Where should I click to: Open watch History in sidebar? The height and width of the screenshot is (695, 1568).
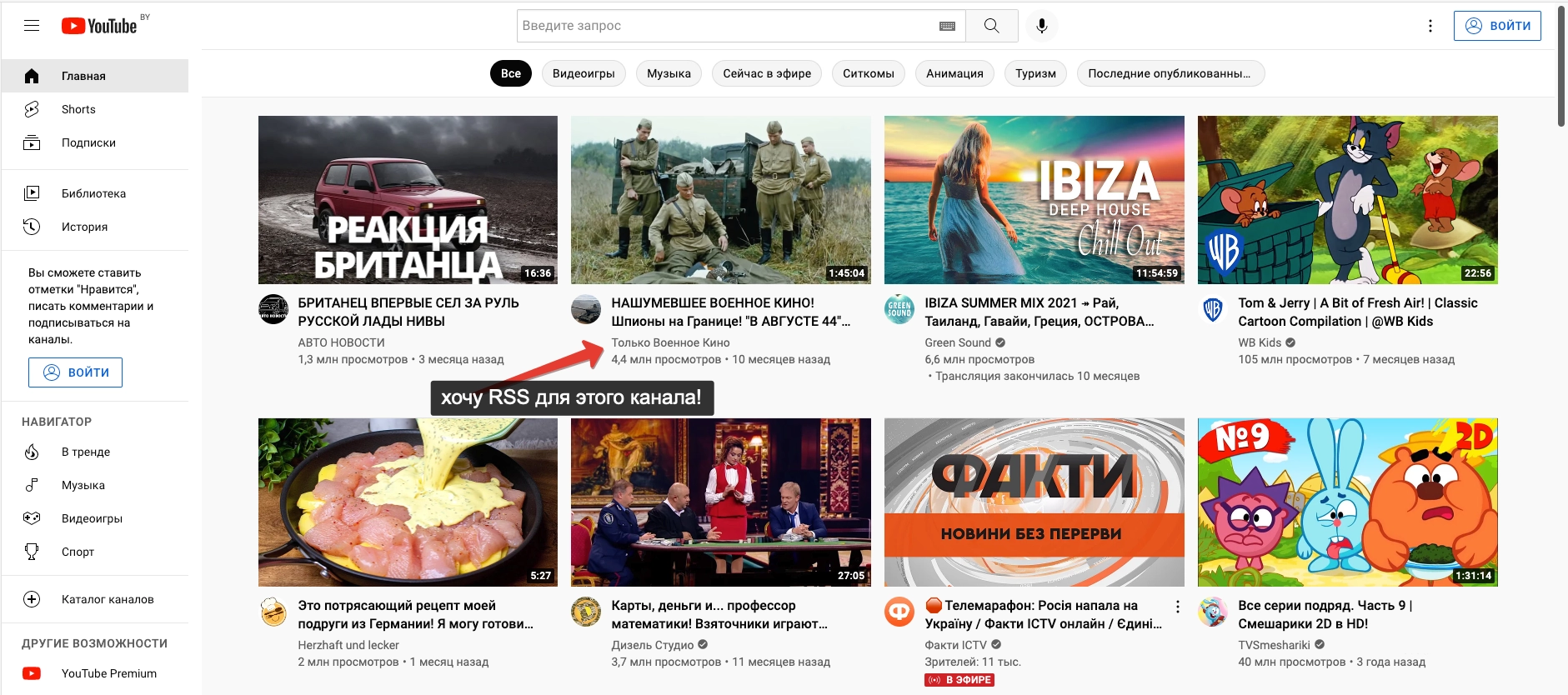coord(84,227)
